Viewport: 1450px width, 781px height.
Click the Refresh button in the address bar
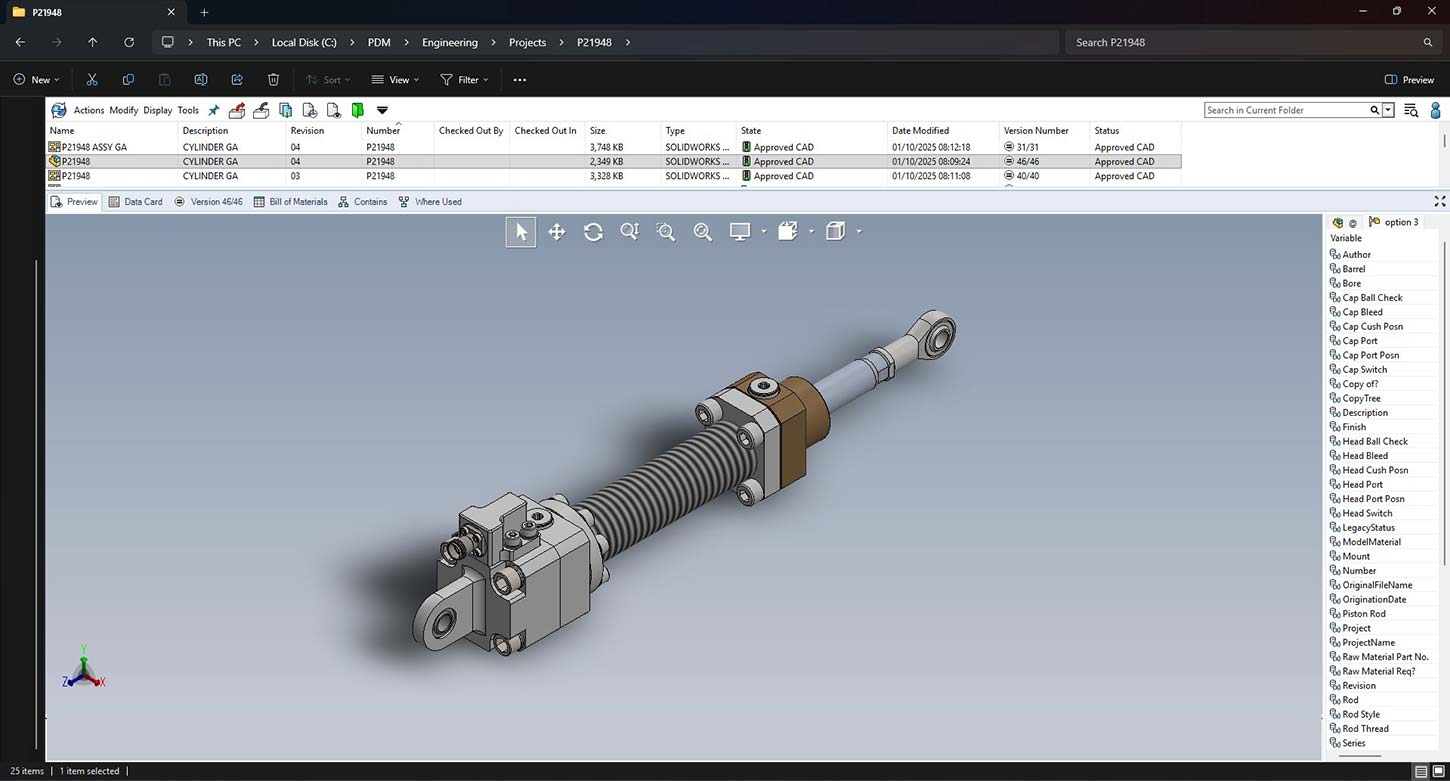pyautogui.click(x=129, y=42)
